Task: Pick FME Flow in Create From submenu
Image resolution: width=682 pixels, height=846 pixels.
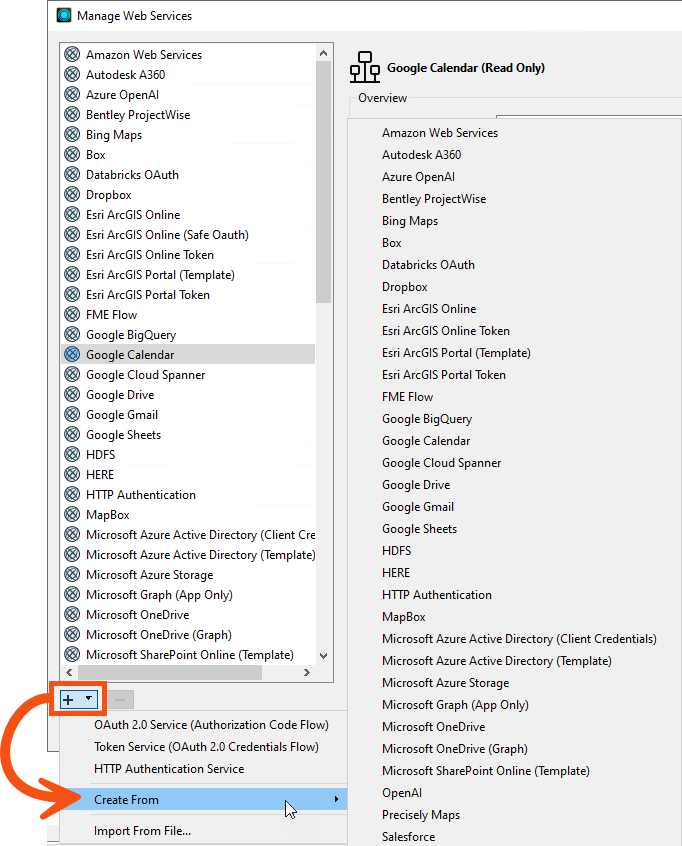Action: [407, 397]
